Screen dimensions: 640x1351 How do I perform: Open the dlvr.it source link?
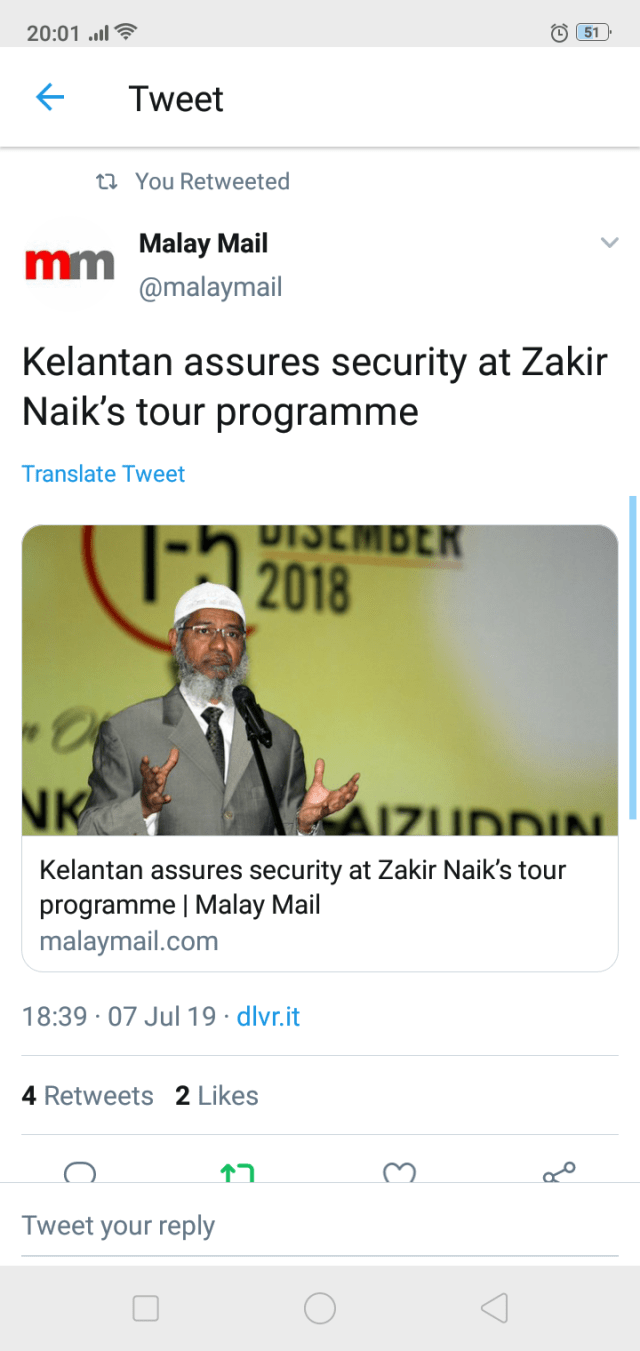(268, 1016)
